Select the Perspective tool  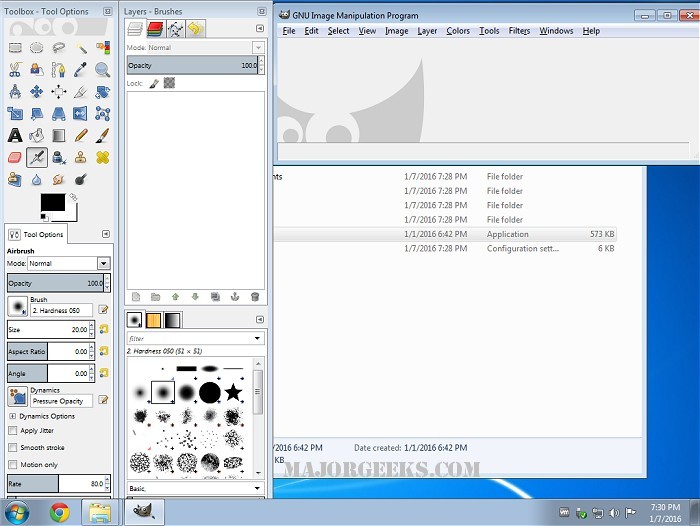(58, 113)
